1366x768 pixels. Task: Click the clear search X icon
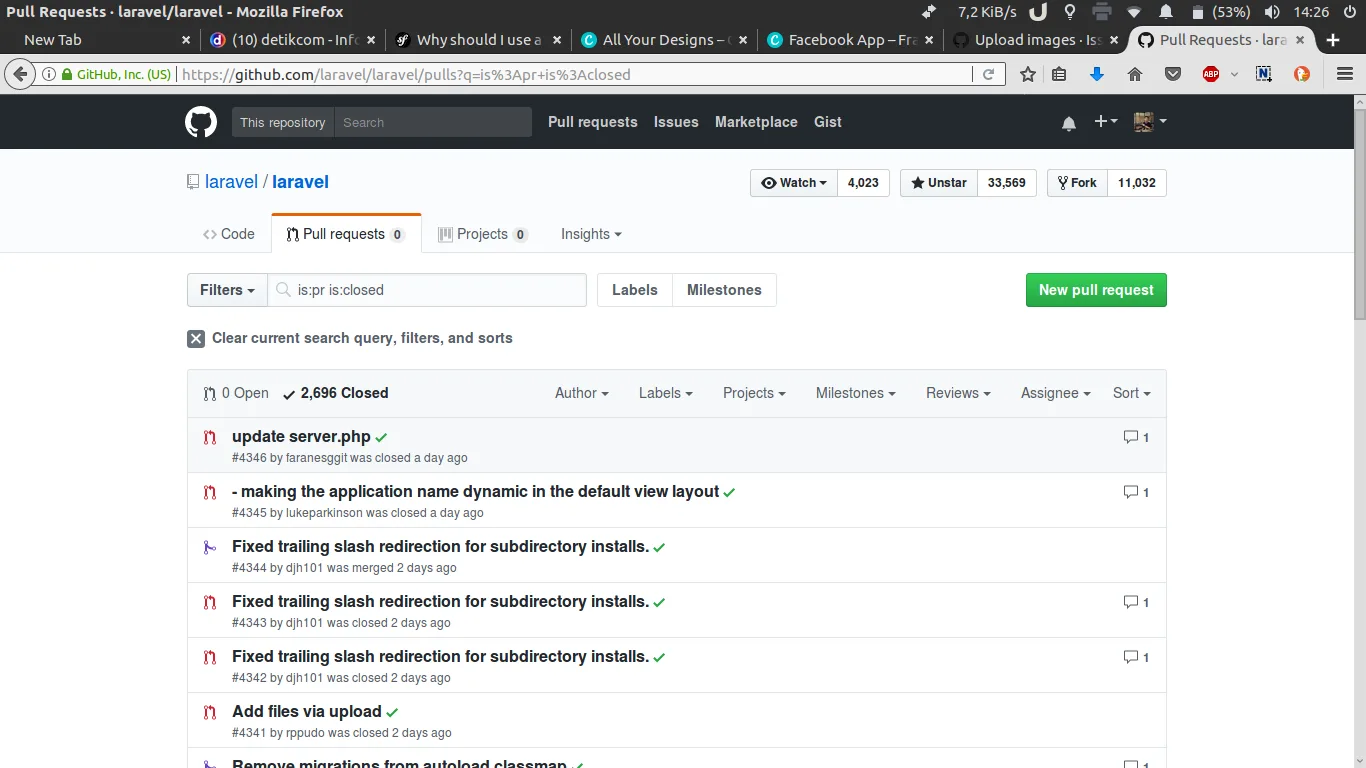click(x=196, y=339)
